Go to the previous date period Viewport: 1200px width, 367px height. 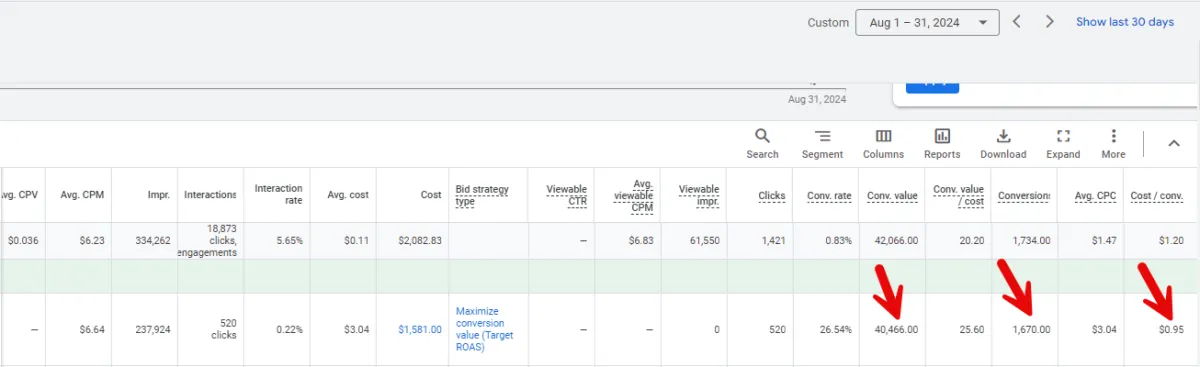point(1016,22)
